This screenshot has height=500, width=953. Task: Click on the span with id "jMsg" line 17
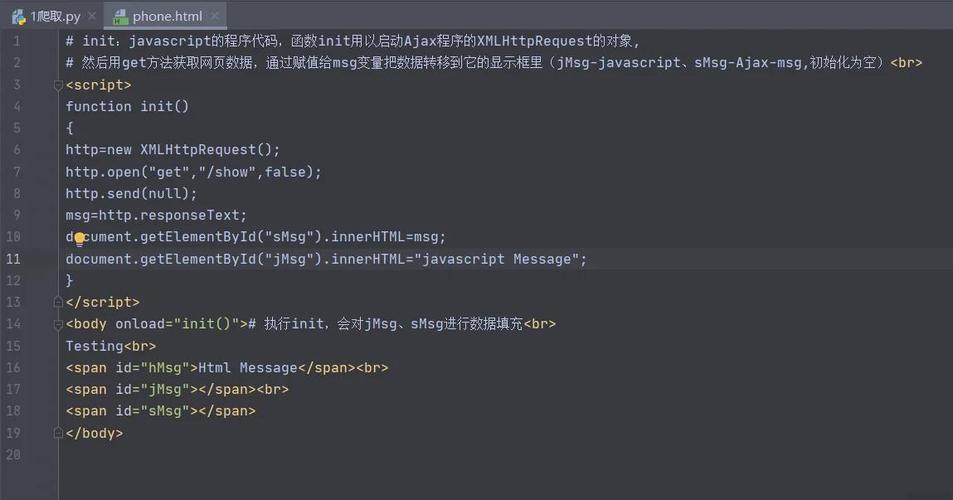(177, 389)
